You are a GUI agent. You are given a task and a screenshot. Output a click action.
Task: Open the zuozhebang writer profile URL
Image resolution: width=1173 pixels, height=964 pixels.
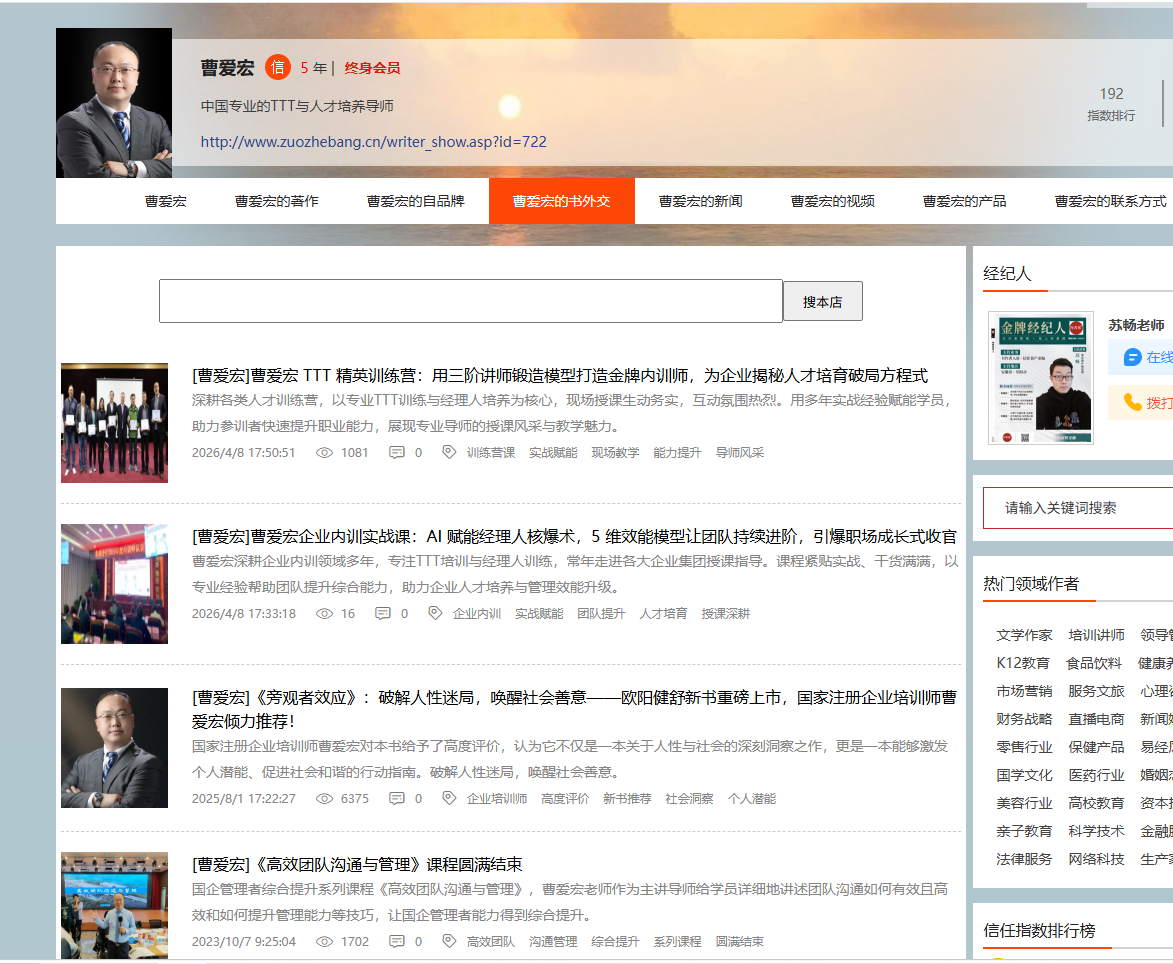point(373,142)
